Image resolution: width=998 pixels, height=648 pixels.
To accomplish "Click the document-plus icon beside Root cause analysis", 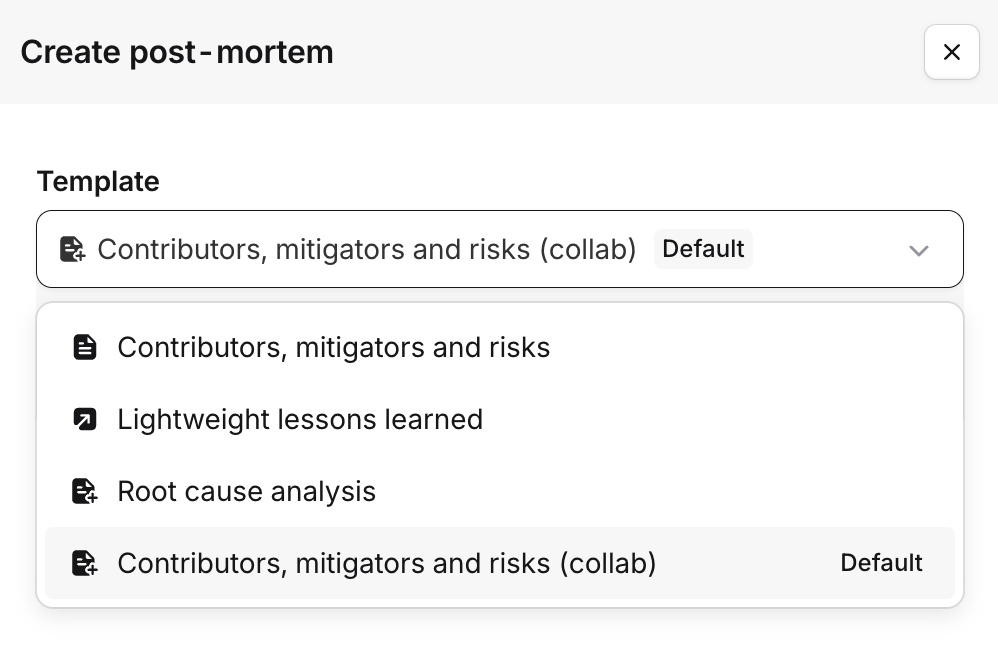I will 85,492.
